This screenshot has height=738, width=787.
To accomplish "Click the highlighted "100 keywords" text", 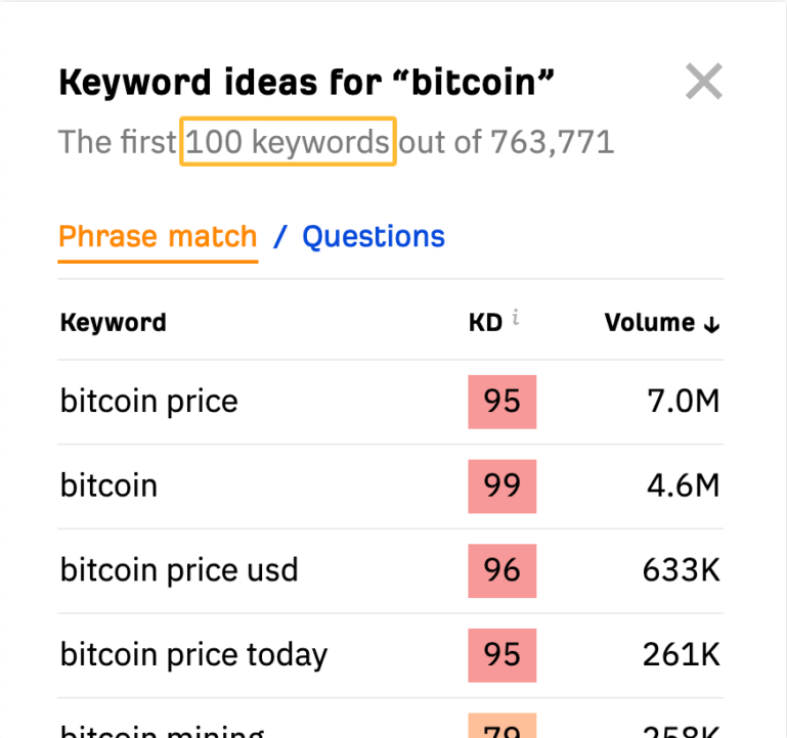I will 288,142.
